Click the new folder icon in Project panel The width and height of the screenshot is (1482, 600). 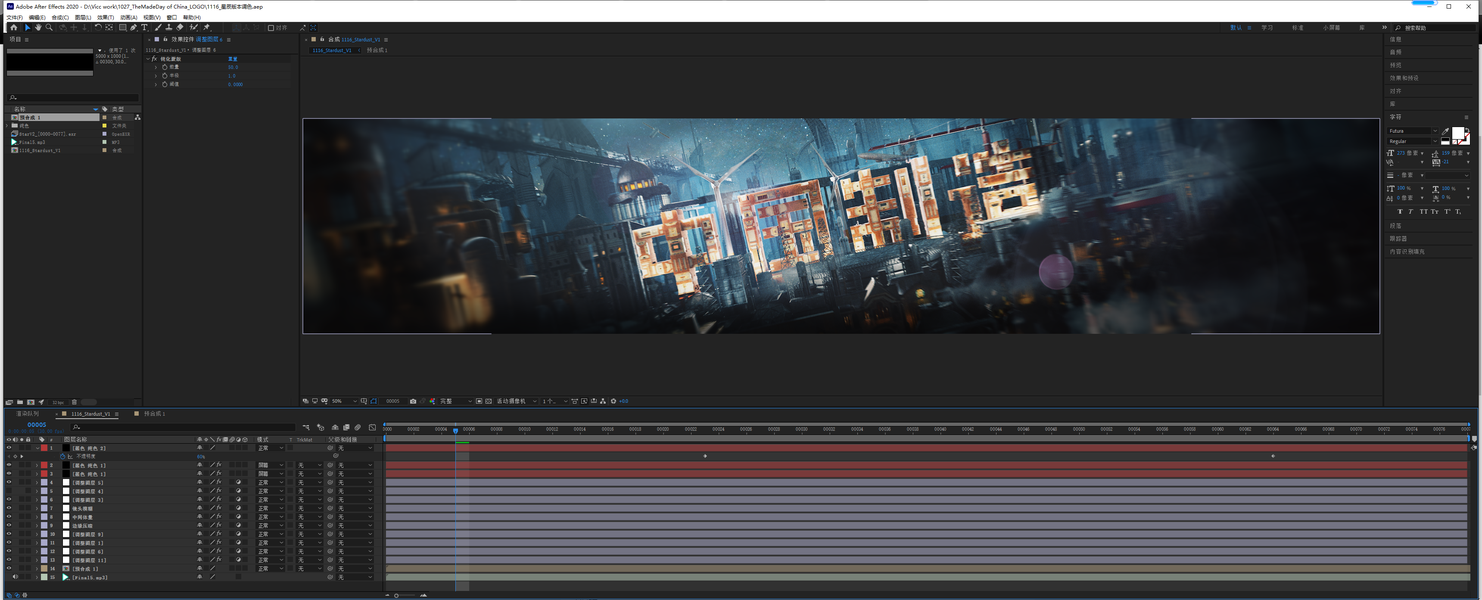[x=20, y=402]
